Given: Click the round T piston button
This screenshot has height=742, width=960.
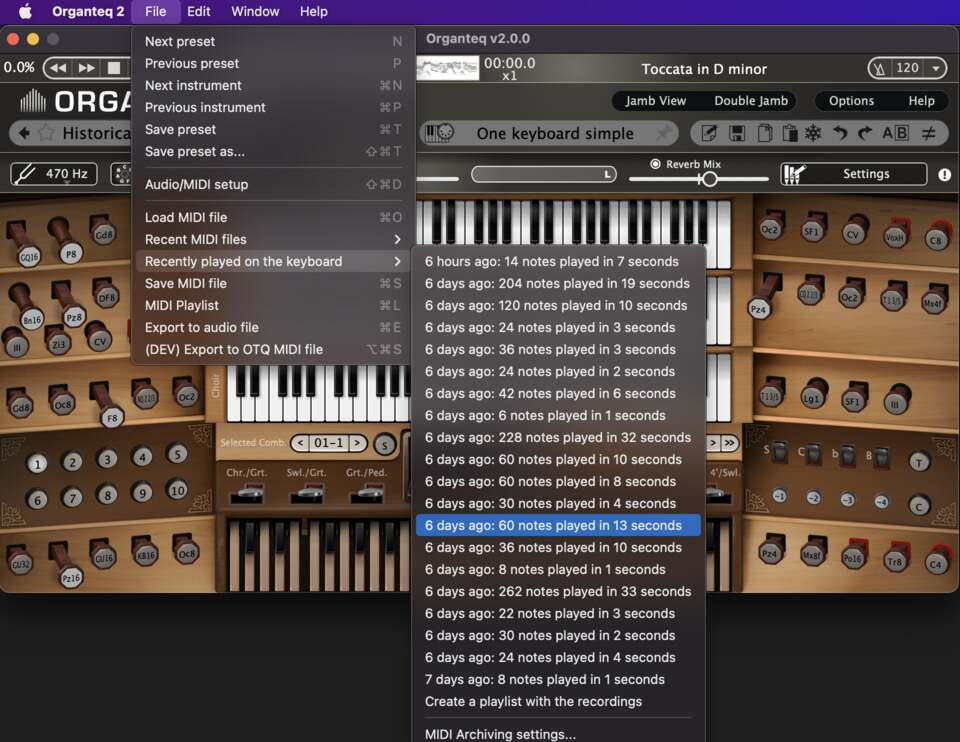Looking at the screenshot, I should pyautogui.click(x=918, y=462).
